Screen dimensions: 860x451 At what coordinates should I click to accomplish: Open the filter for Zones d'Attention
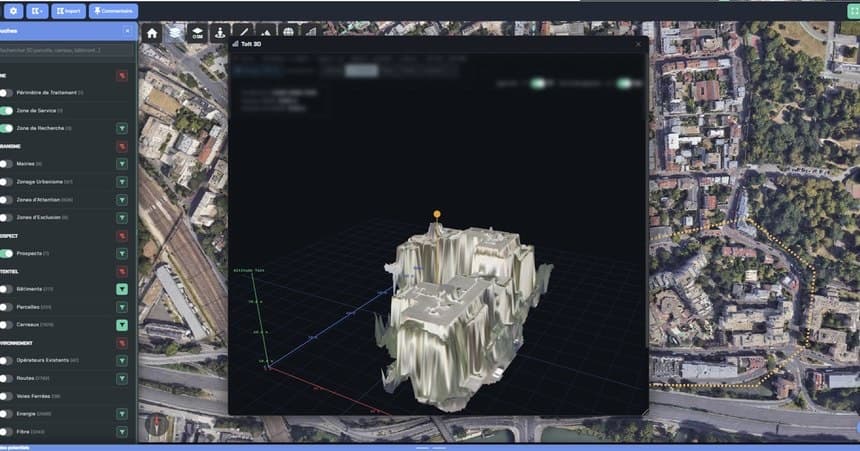[122, 200]
